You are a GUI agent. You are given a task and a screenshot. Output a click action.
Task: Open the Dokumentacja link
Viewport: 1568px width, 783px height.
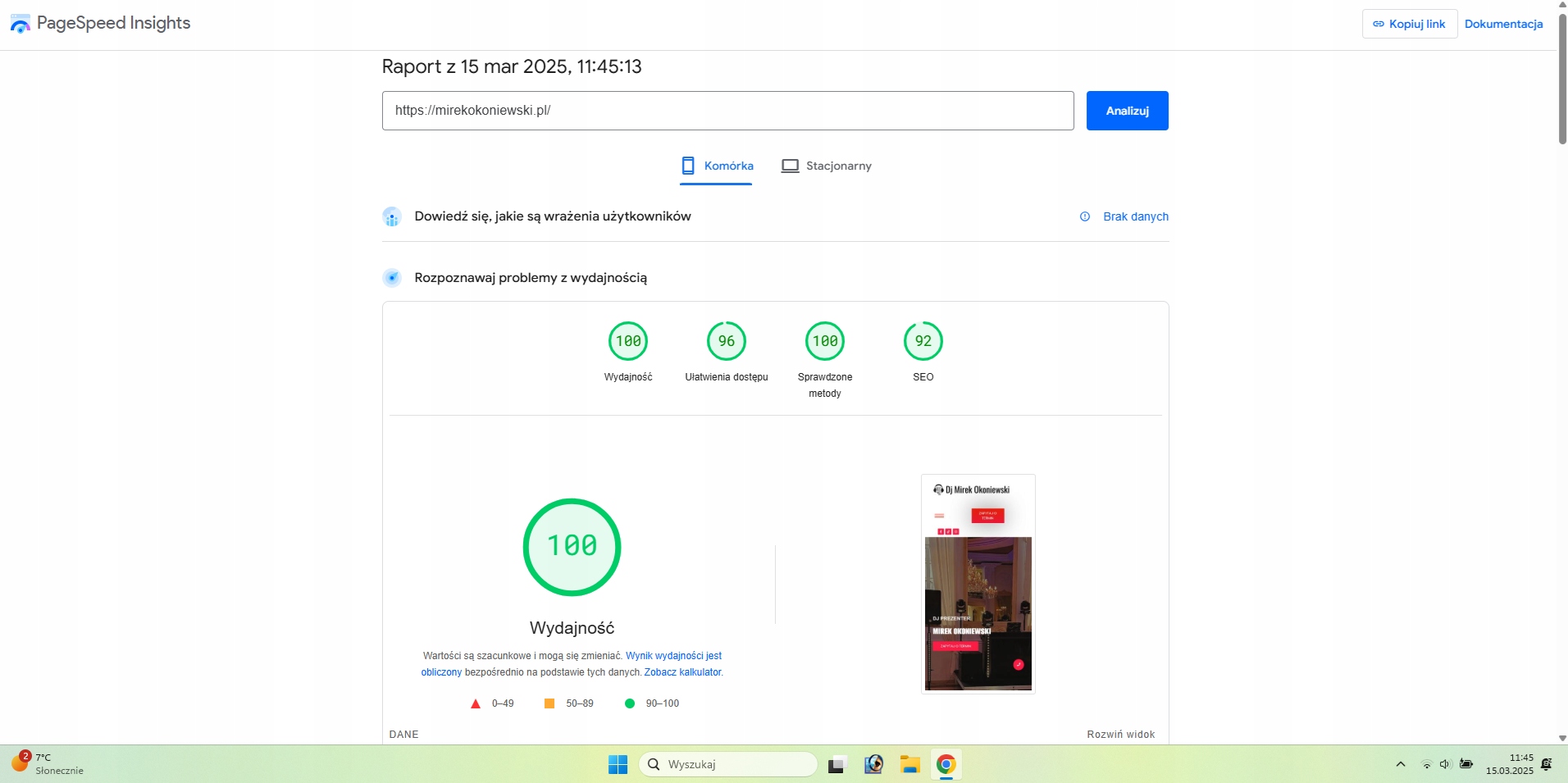coord(1504,24)
